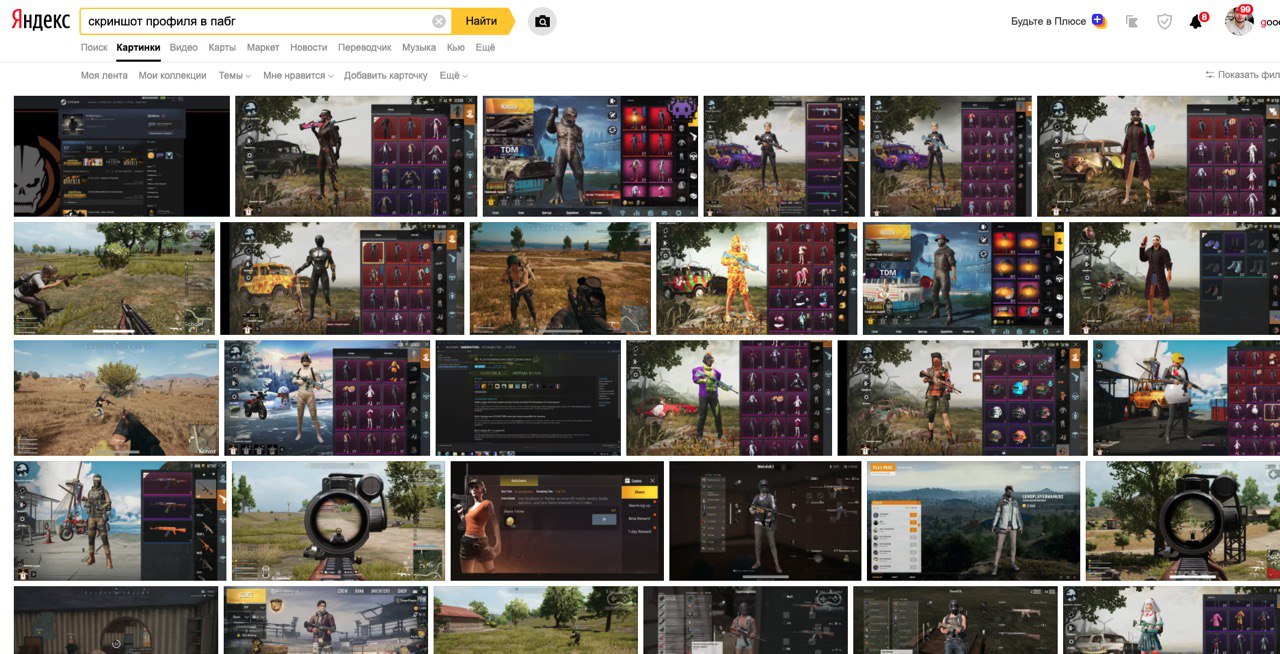
Task: Click the Yandex logo
Action: pyautogui.click(x=41, y=21)
